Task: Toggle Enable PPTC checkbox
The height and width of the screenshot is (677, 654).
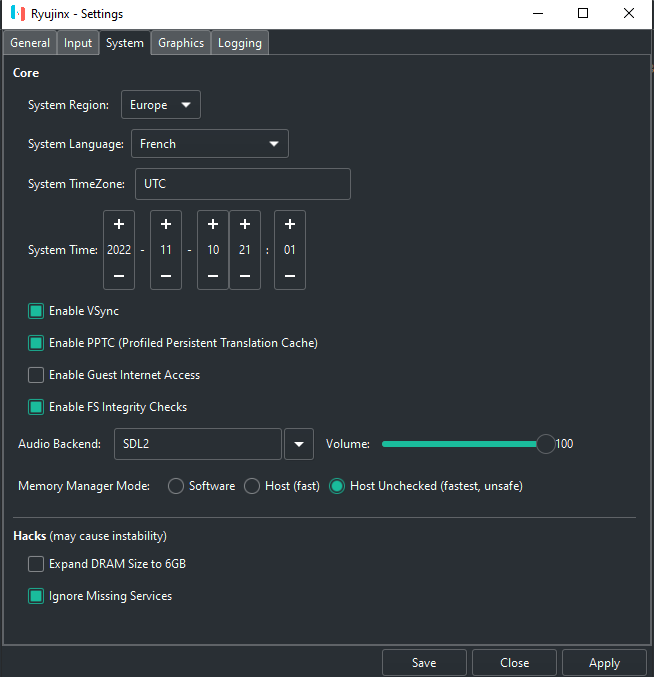Action: pos(36,343)
